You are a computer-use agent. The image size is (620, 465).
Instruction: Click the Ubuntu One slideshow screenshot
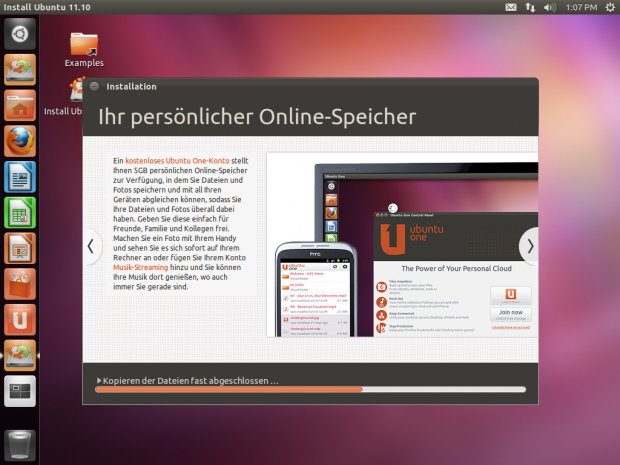pyautogui.click(x=402, y=245)
